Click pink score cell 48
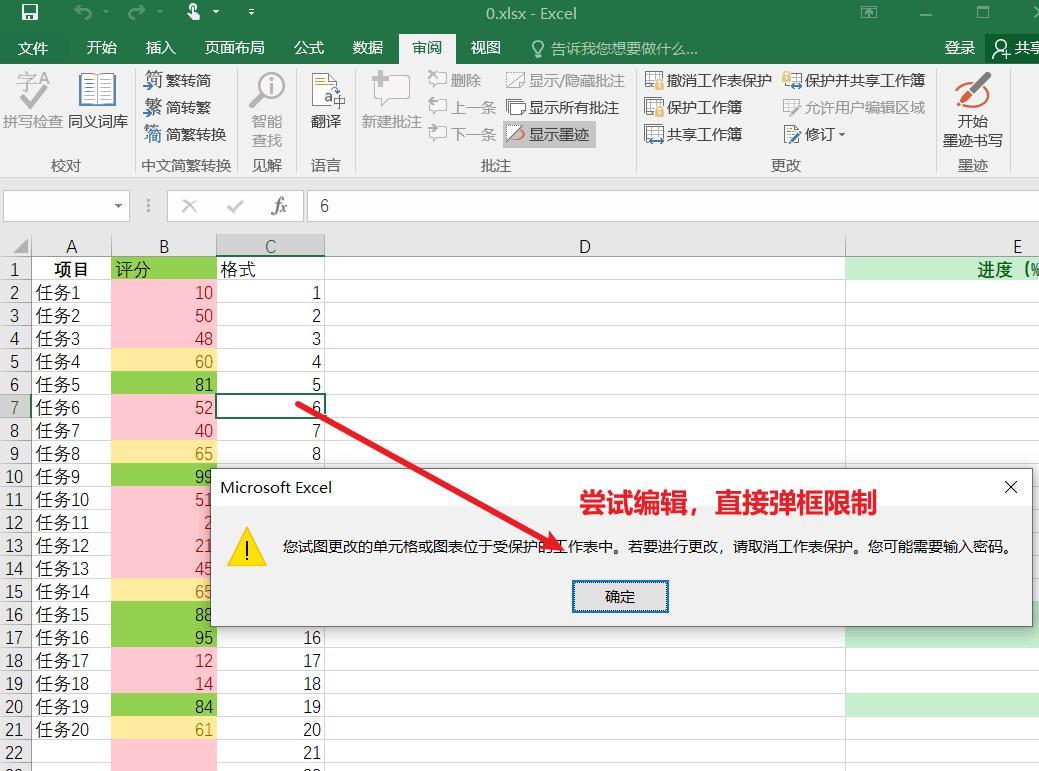 [x=164, y=338]
